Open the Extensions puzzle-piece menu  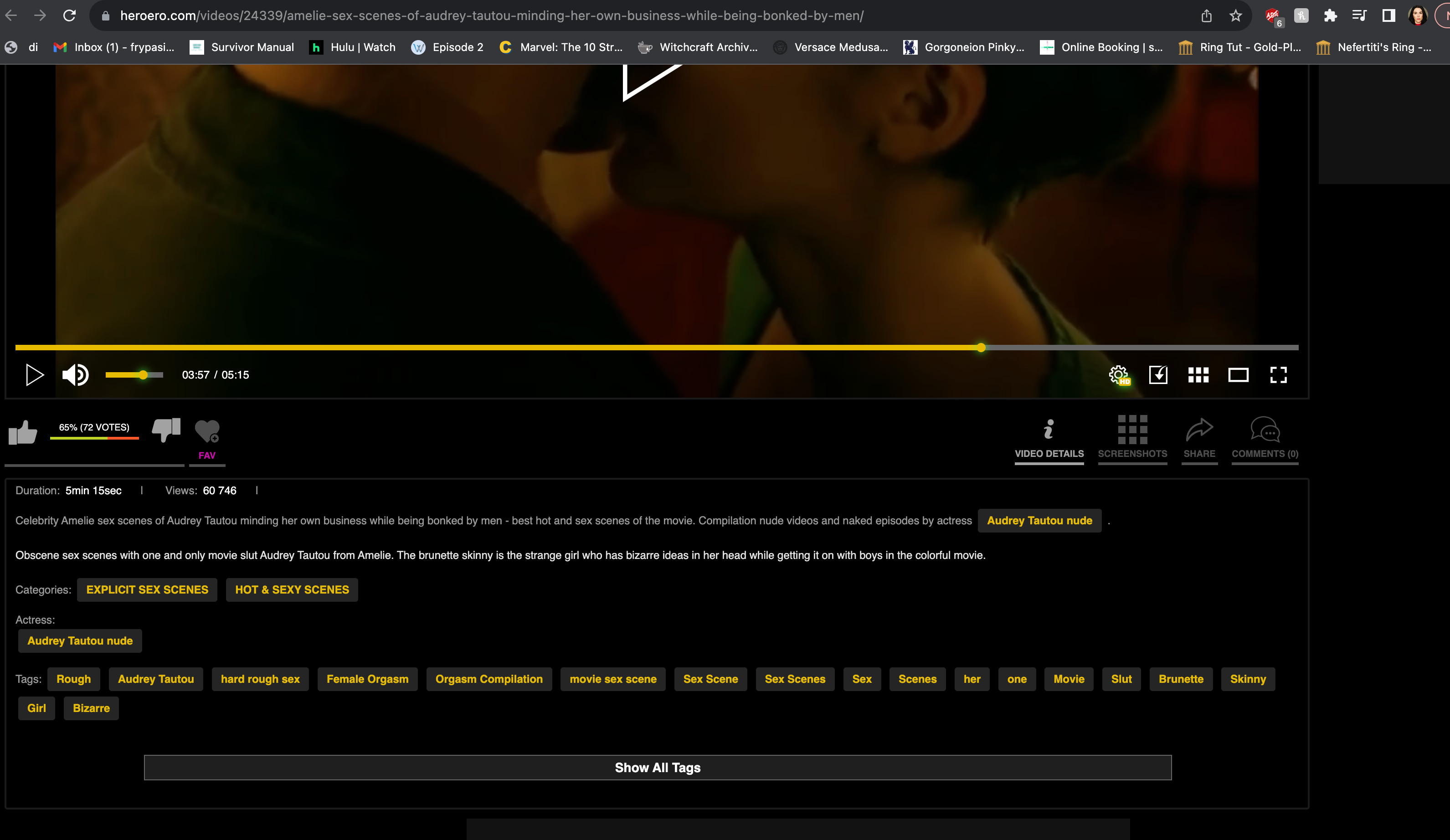click(1330, 16)
